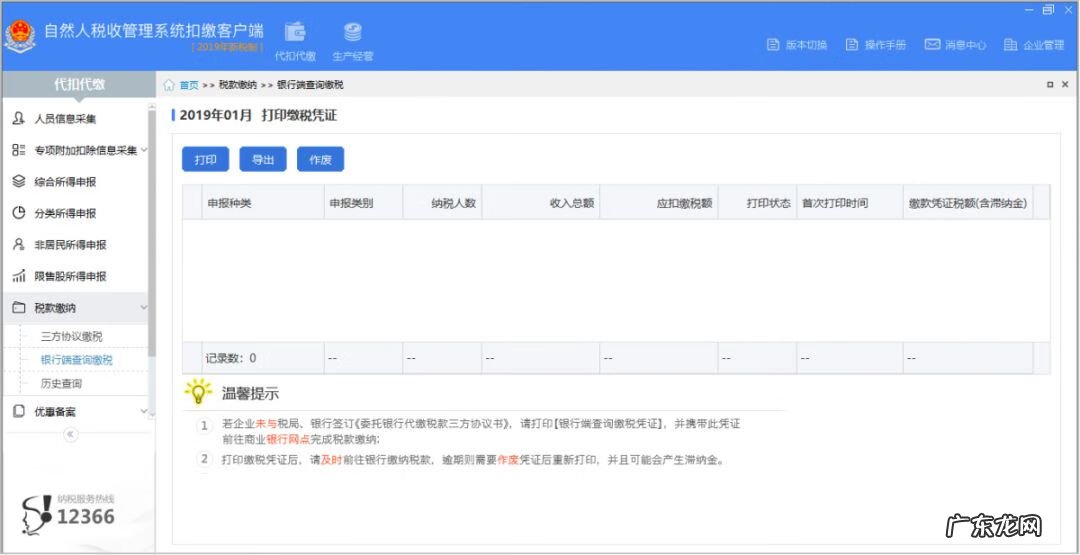This screenshot has height=555, width=1080.
Task: Click the sidebar vertical scrollbar
Action: coord(152,231)
